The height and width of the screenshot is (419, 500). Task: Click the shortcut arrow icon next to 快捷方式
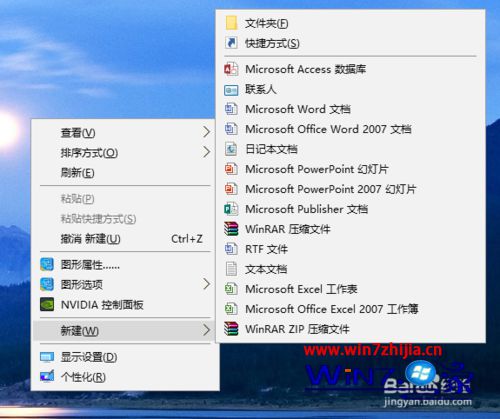[x=231, y=43]
